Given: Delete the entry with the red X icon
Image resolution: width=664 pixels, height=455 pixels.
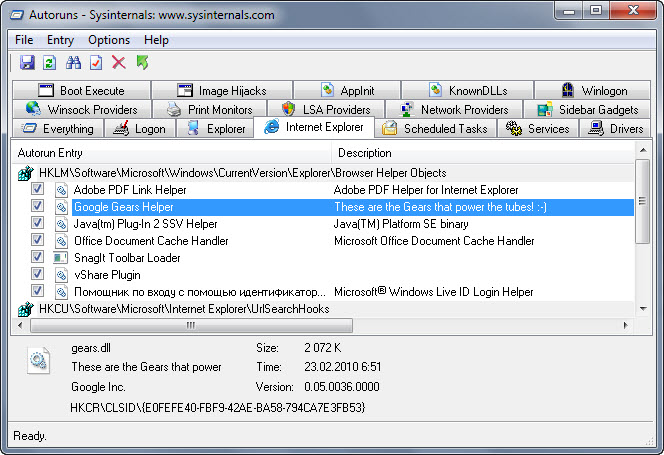Looking at the screenshot, I should (x=119, y=63).
